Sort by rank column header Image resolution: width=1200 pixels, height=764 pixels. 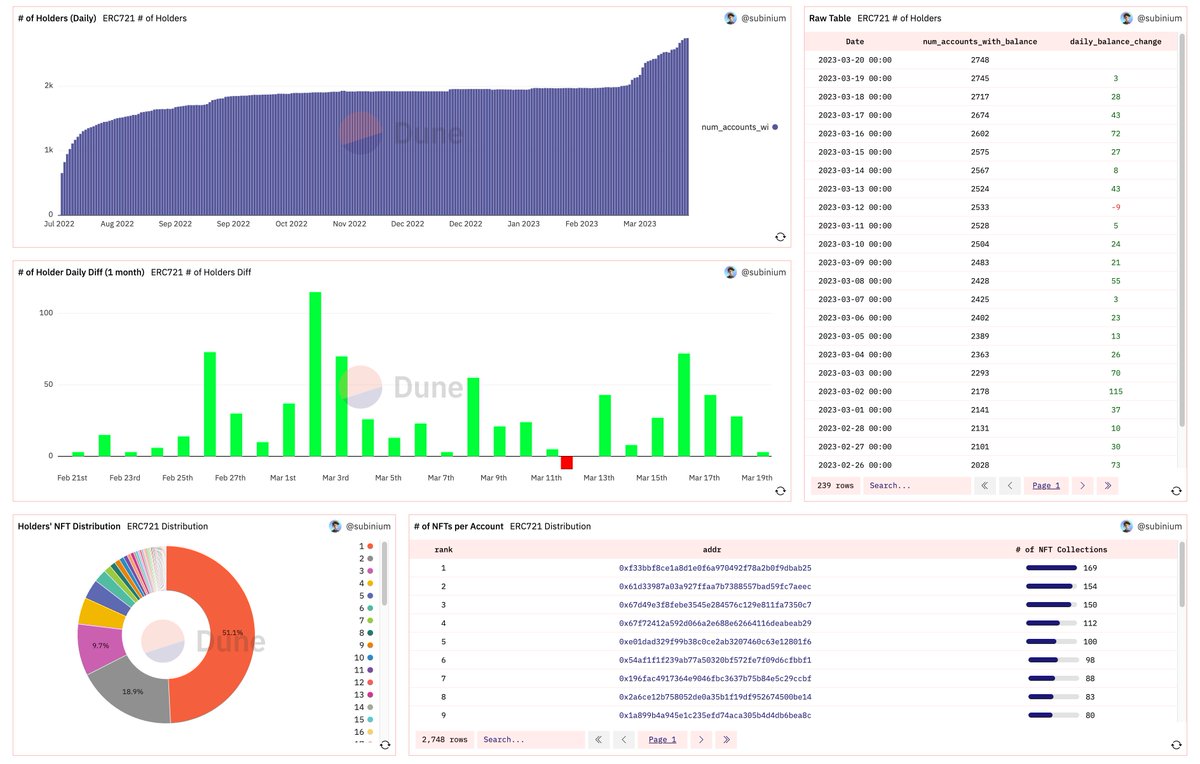pyautogui.click(x=443, y=550)
